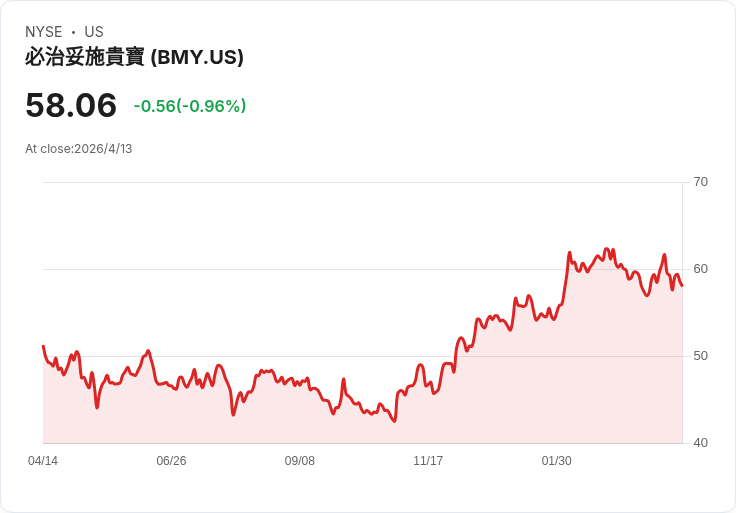The image size is (736, 513).
Task: Select the 11/17 date axis label
Action: click(x=428, y=461)
